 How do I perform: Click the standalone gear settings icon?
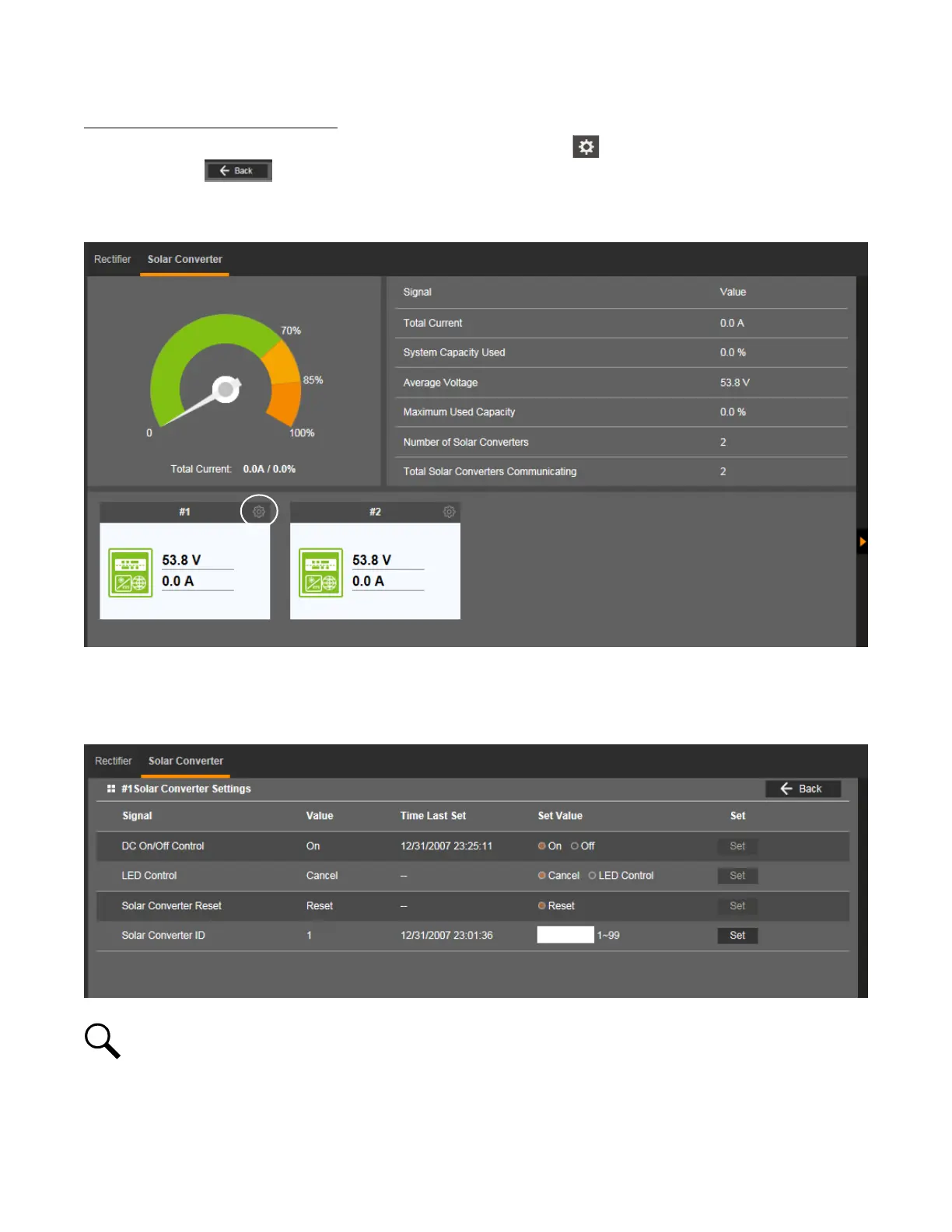coord(586,146)
